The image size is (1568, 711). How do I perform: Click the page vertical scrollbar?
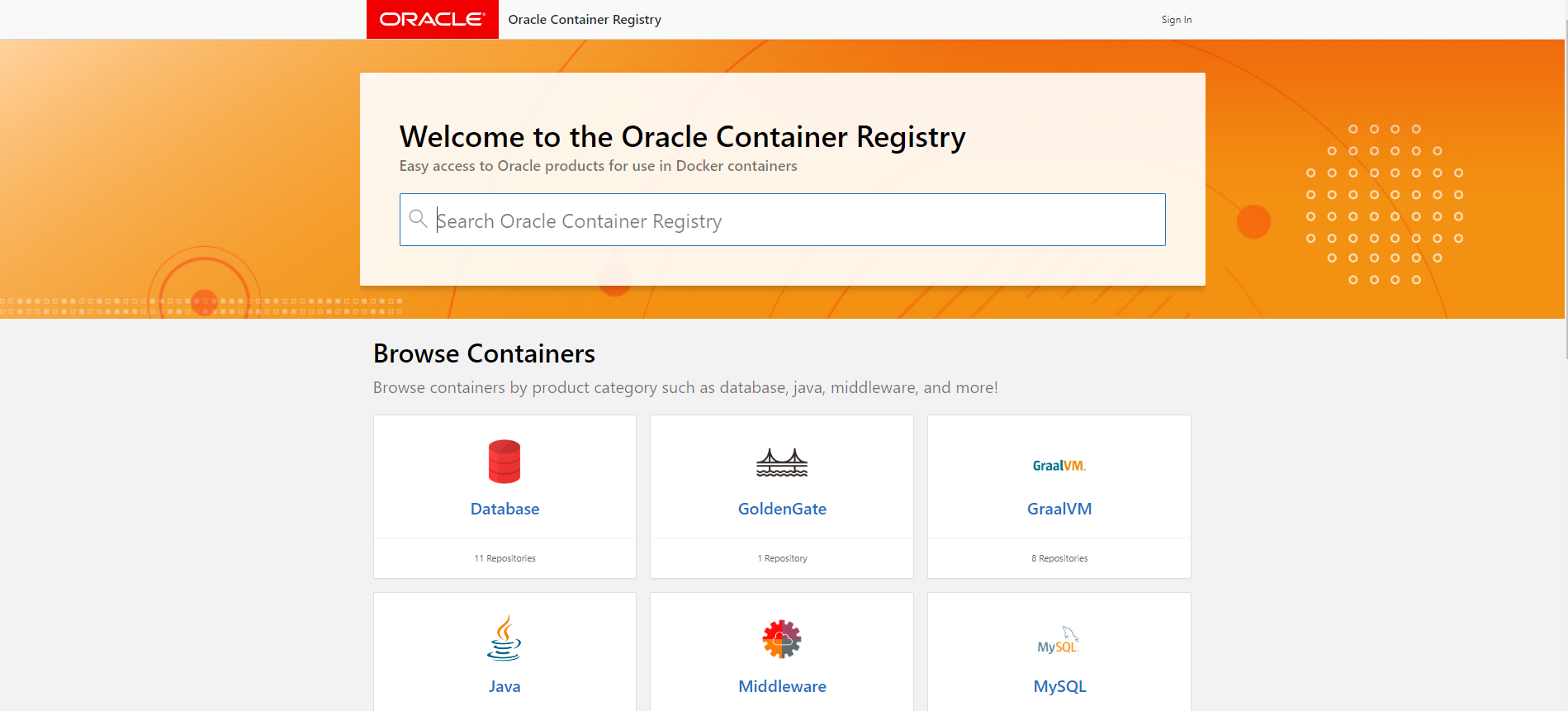(x=1566, y=188)
